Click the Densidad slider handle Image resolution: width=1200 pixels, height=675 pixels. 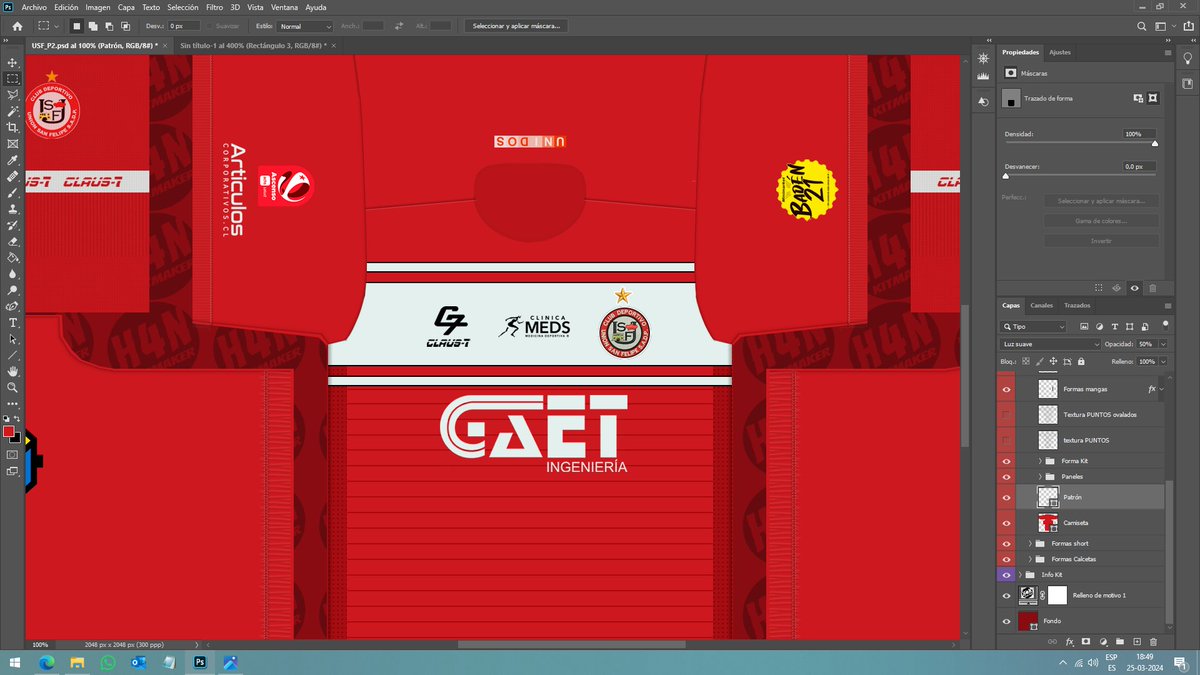(x=1155, y=143)
